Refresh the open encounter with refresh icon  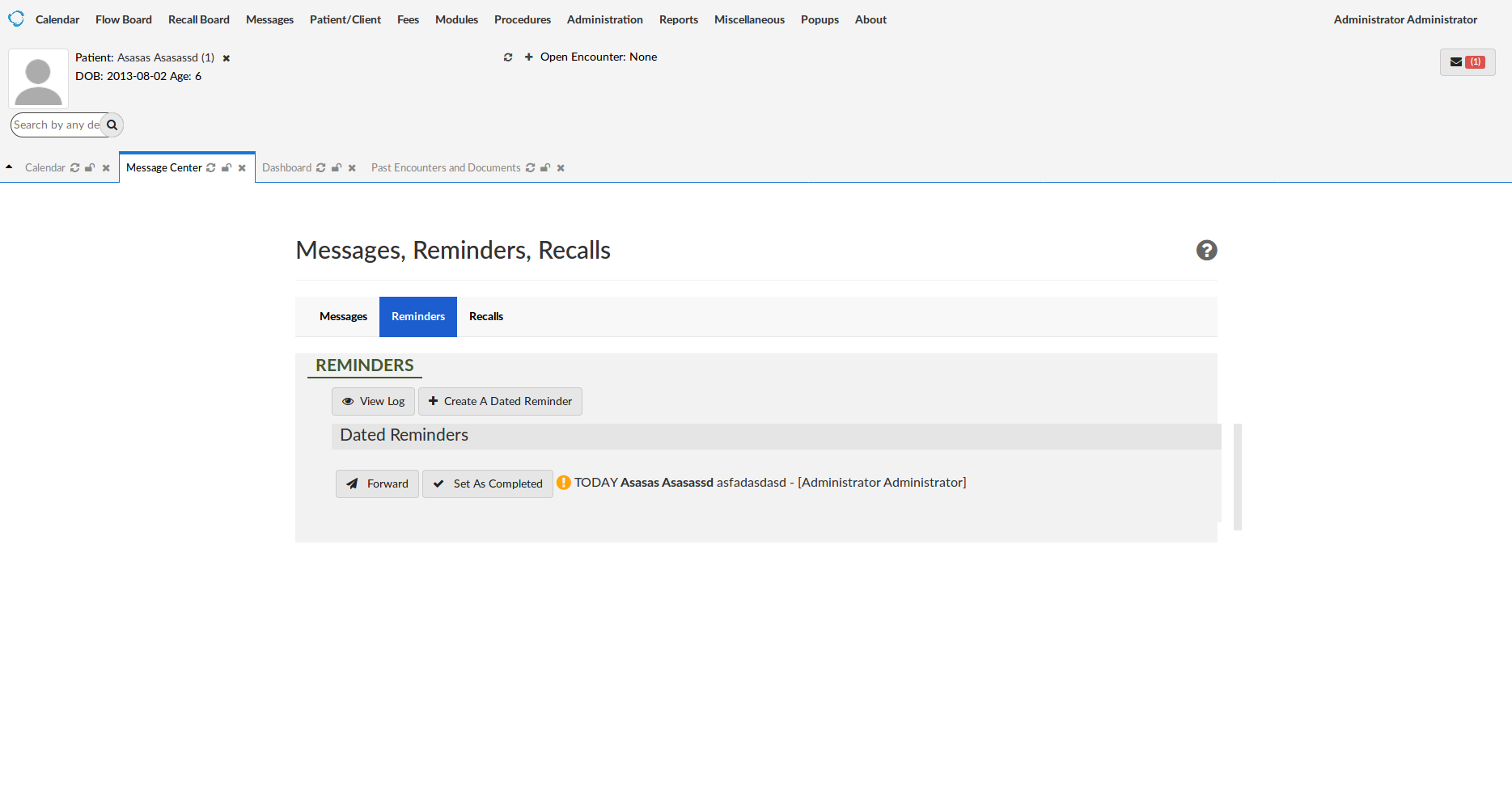(x=508, y=57)
